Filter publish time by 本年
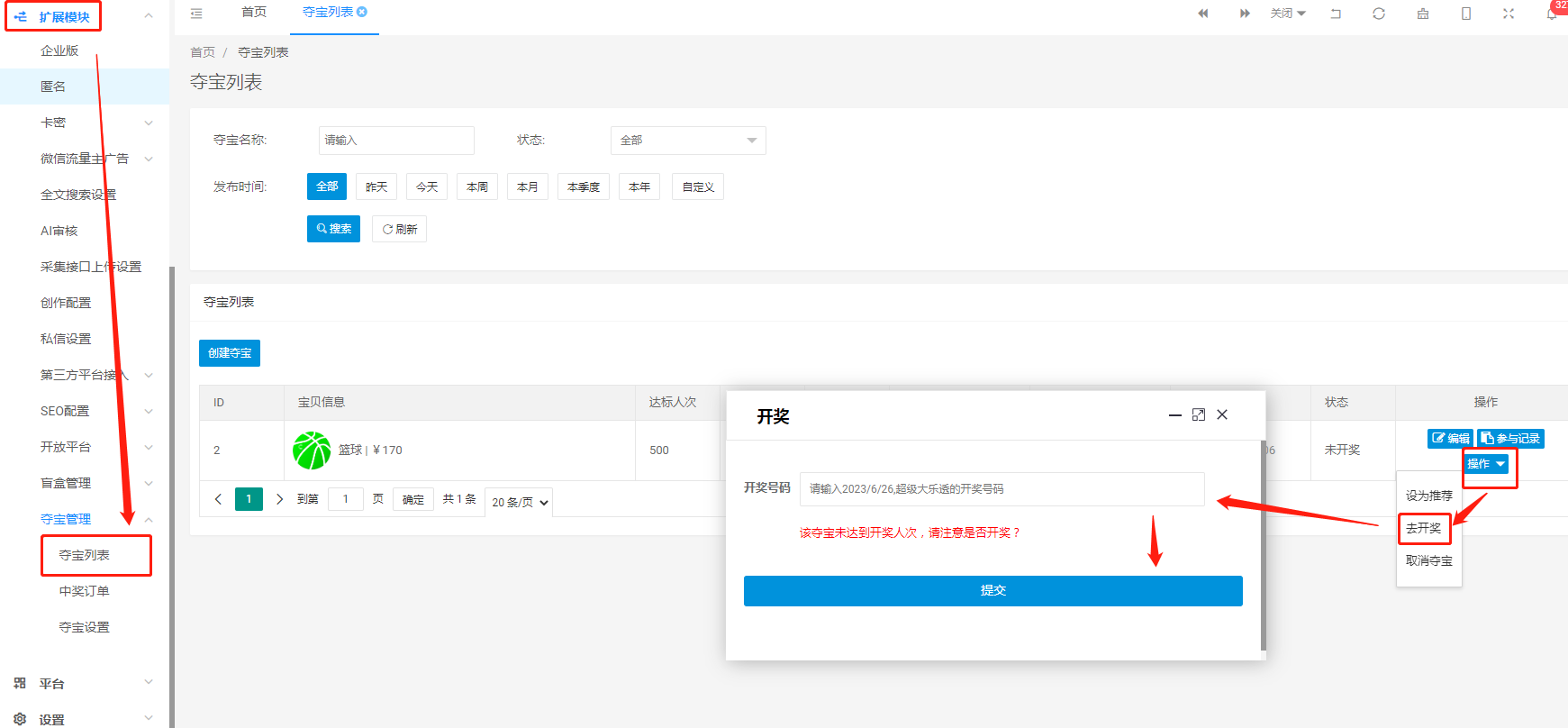The image size is (1568, 728). coord(639,187)
